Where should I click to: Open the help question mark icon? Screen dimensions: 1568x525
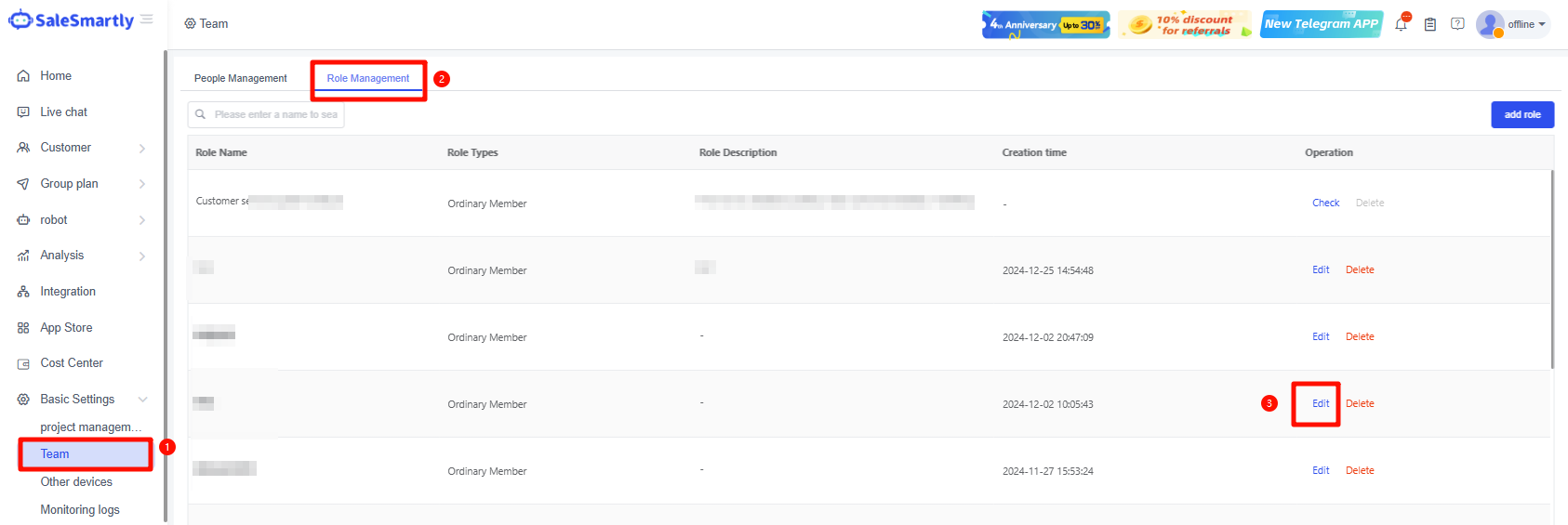(x=1457, y=24)
